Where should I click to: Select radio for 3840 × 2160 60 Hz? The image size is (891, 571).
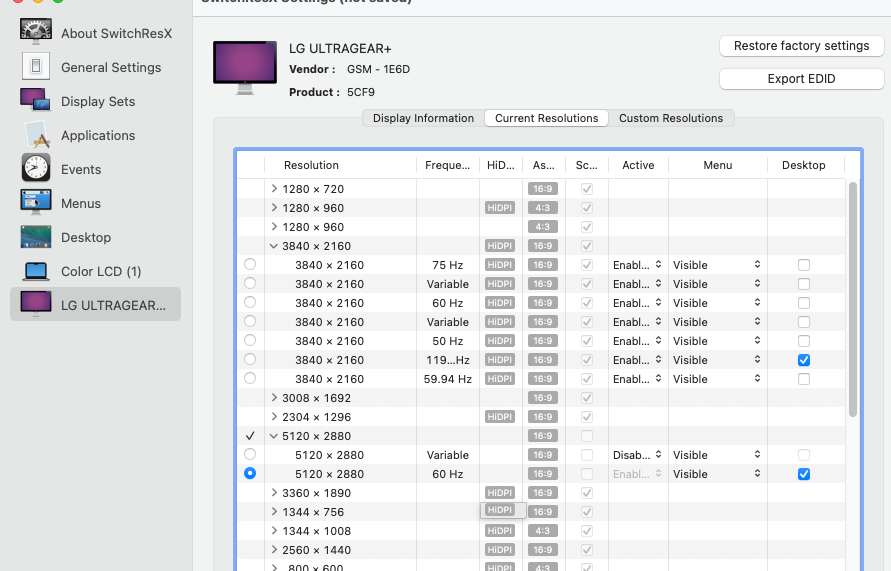point(250,302)
